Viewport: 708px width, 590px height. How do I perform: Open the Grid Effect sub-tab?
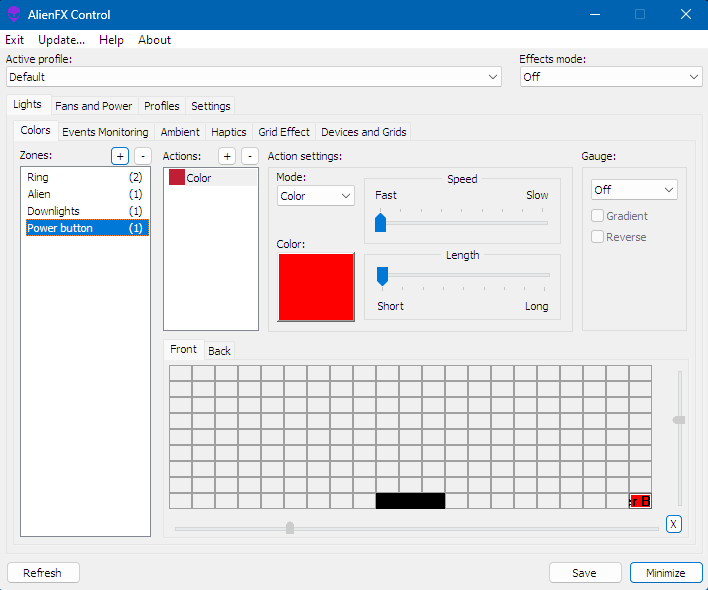pyautogui.click(x=284, y=132)
